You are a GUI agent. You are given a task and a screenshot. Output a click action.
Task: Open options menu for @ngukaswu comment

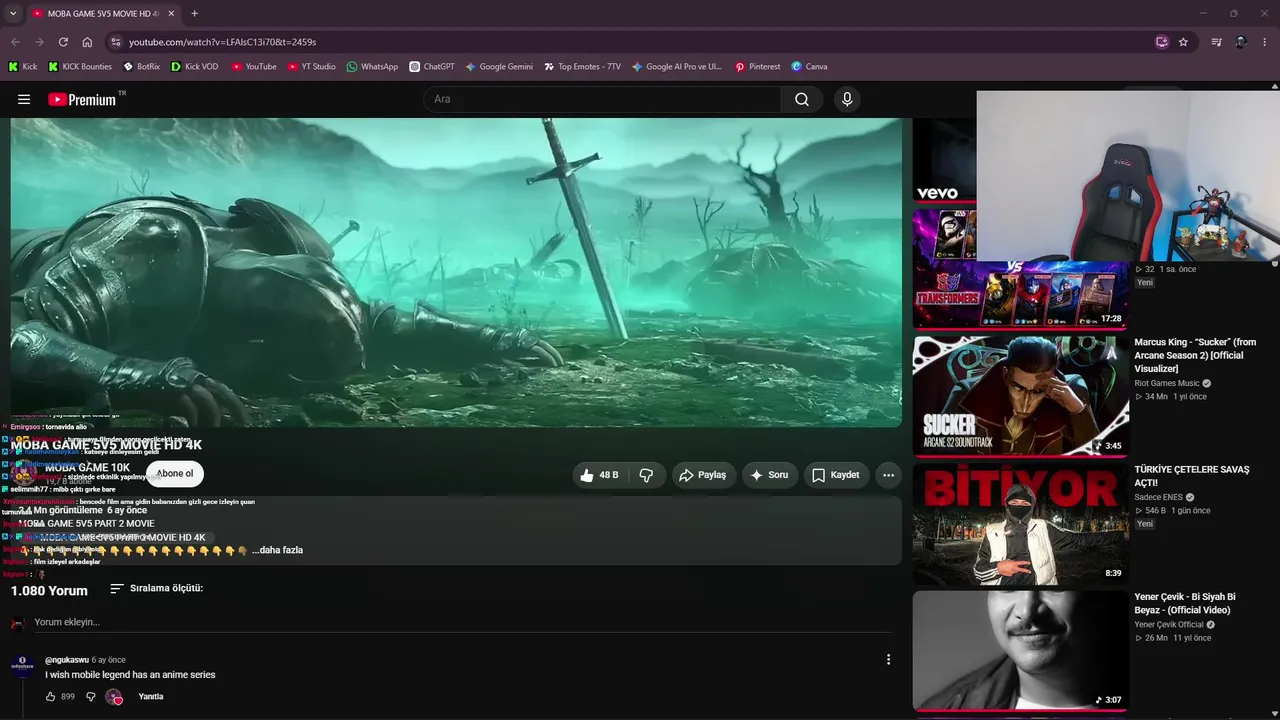[888, 659]
